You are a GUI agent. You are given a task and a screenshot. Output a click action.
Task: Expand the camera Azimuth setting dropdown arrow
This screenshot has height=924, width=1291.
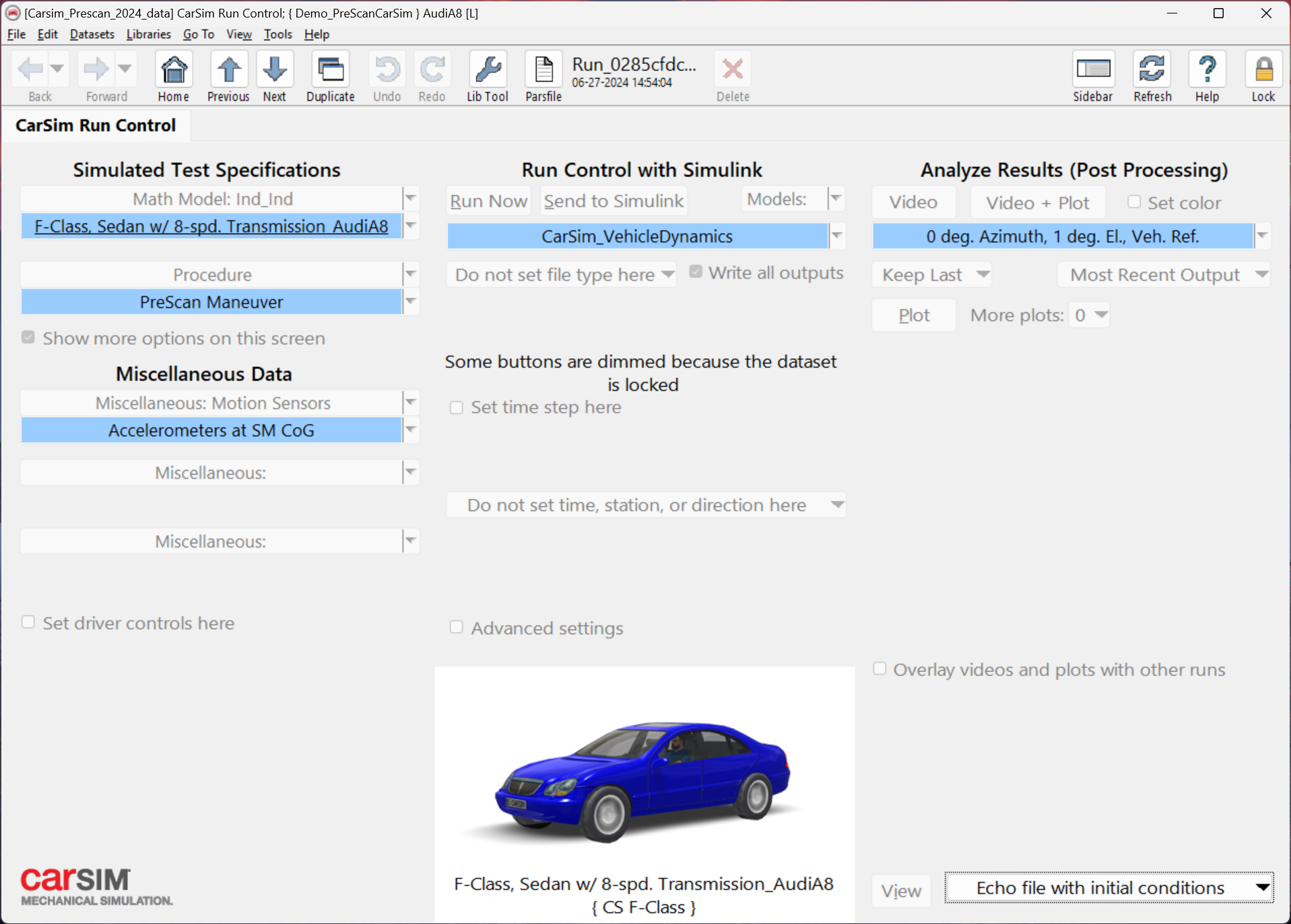[x=1262, y=236]
